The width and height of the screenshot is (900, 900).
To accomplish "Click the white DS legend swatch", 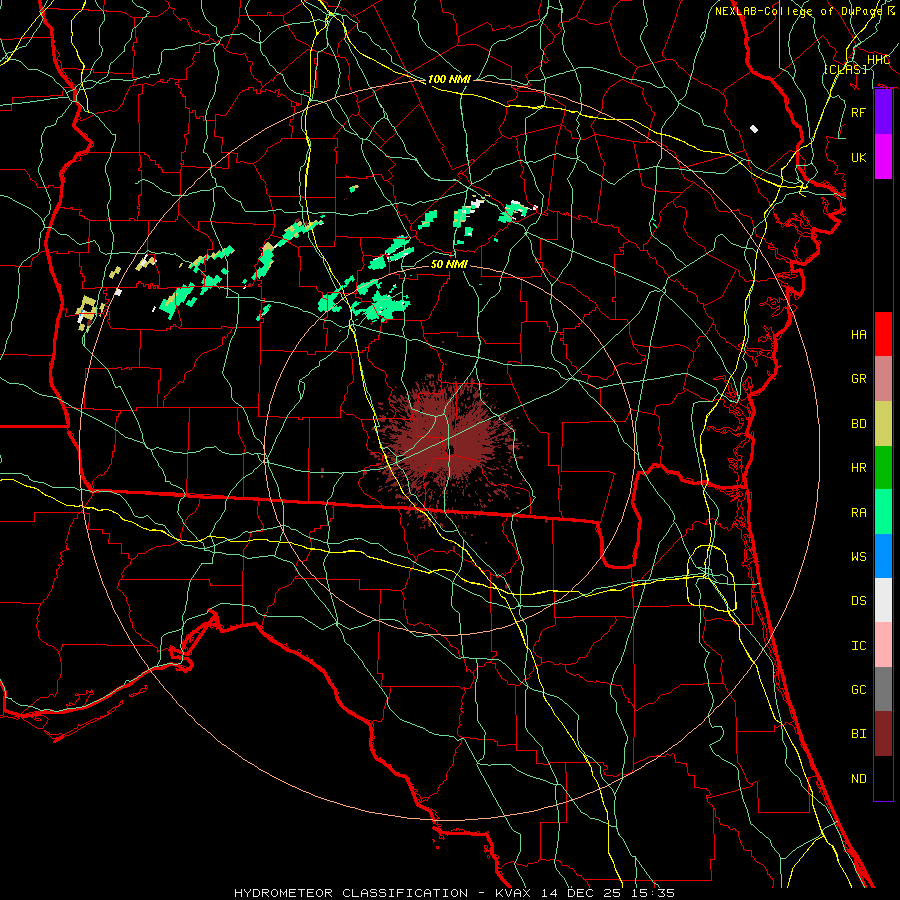I will (883, 600).
